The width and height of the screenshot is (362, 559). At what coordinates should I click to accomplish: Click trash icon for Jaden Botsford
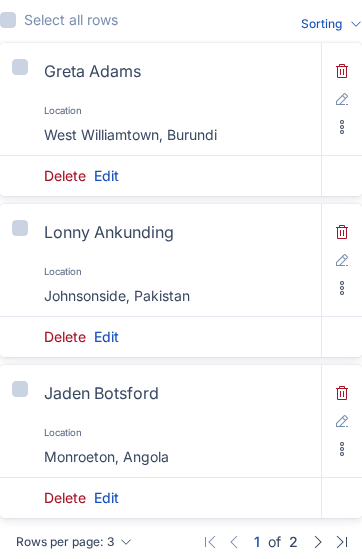[x=342, y=393]
